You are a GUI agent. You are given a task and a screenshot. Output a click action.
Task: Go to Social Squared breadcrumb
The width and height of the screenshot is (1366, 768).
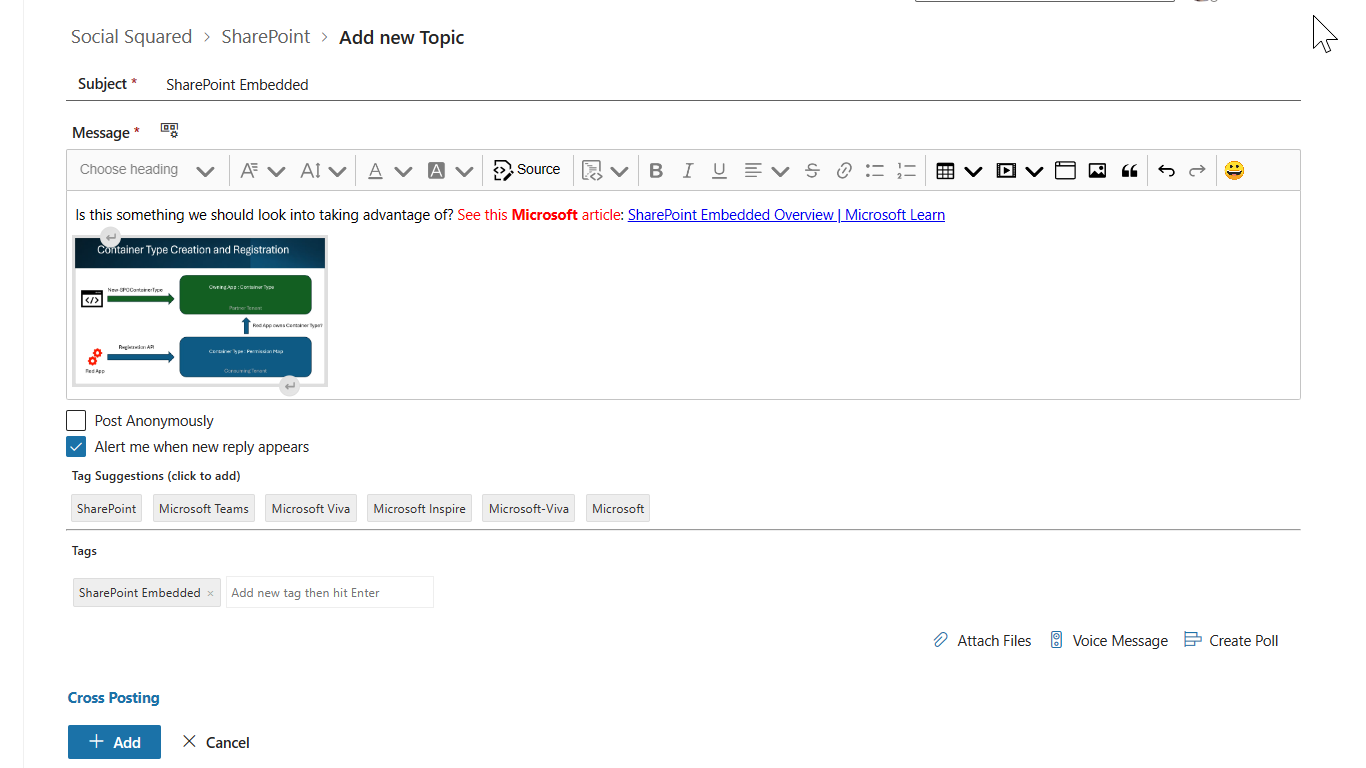(x=131, y=37)
